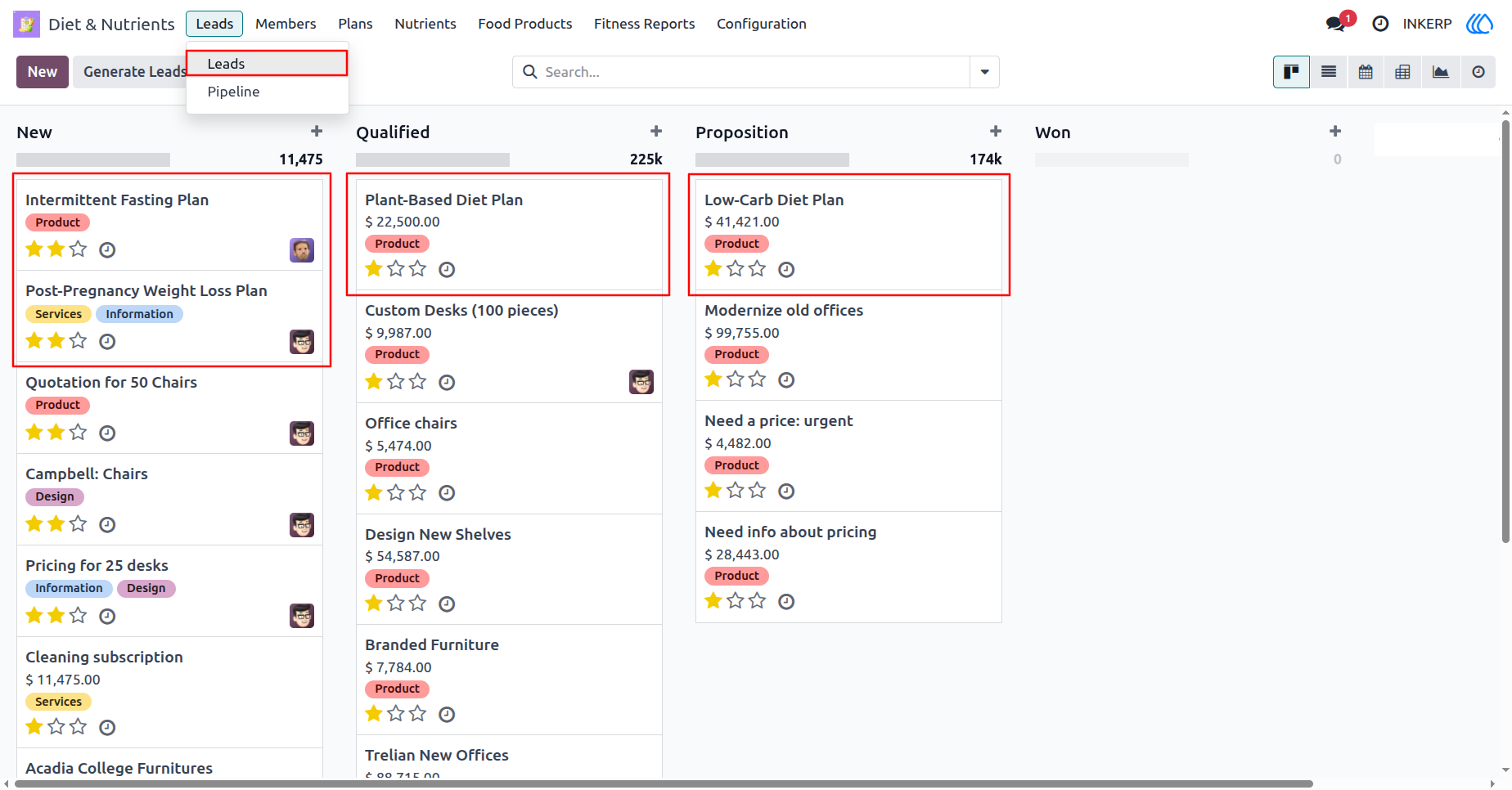
Task: Choose Pipeline in the dropdown menu
Action: (267, 92)
